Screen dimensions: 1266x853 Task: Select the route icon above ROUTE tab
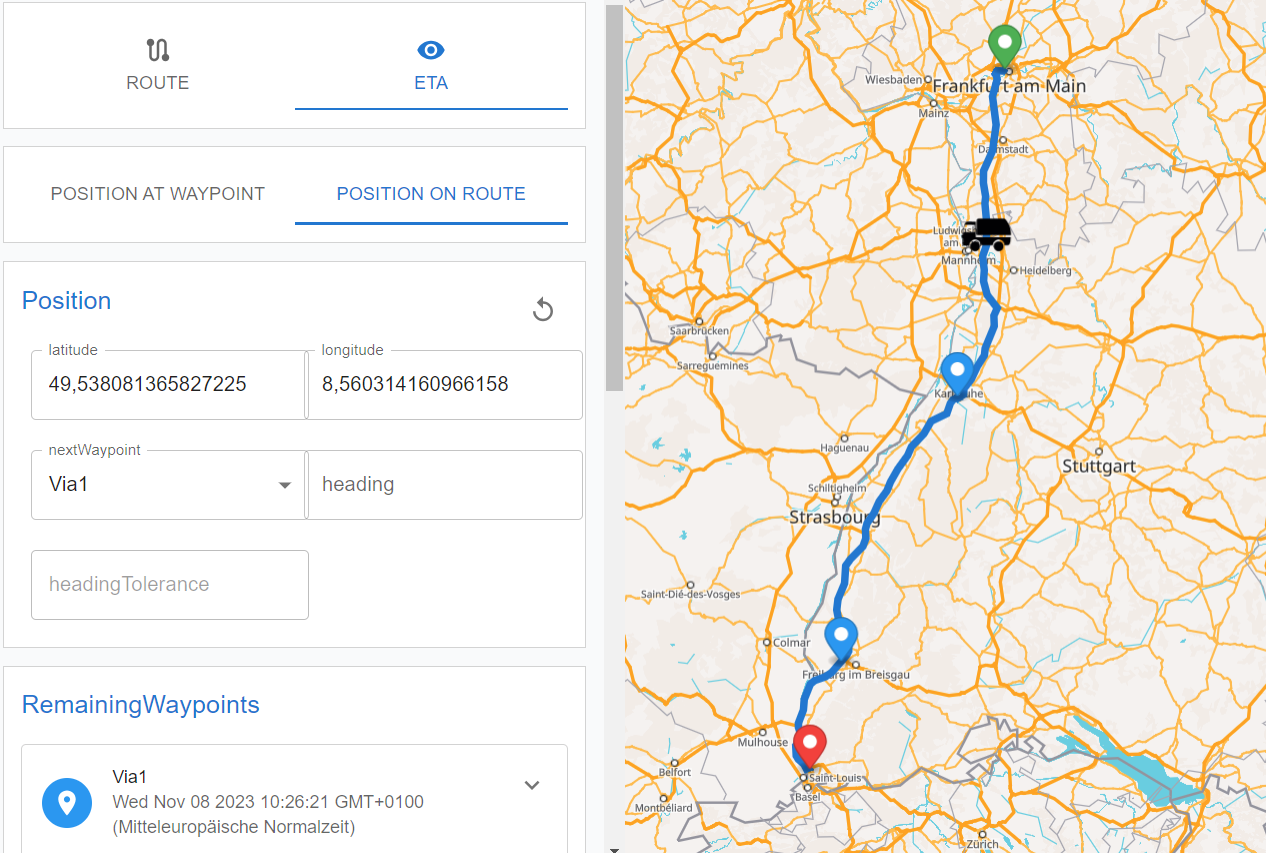[x=157, y=50]
